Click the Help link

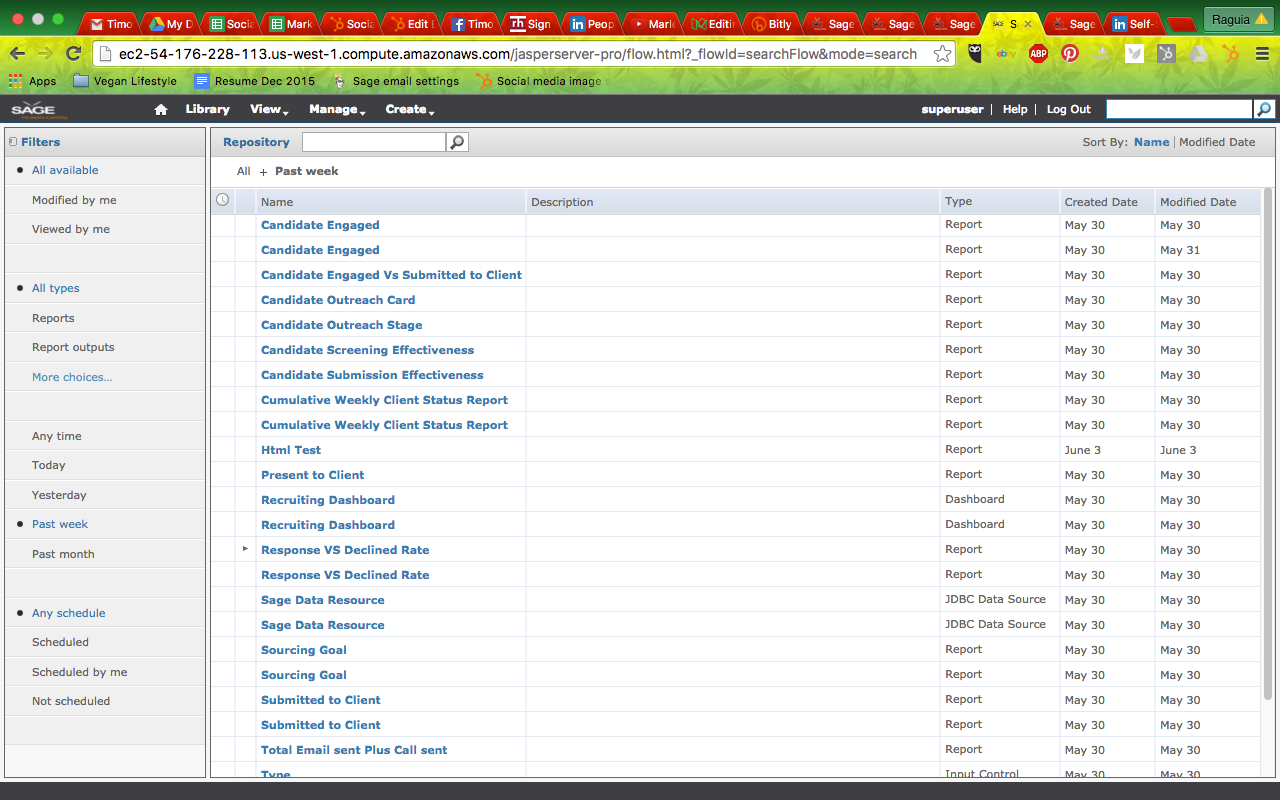pos(1015,110)
